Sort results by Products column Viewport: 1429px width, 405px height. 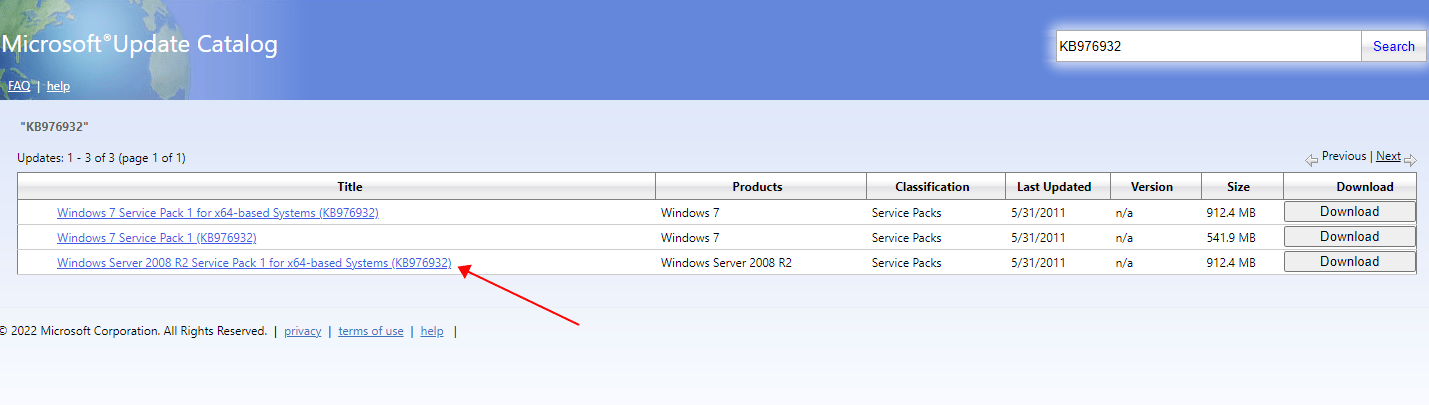757,187
